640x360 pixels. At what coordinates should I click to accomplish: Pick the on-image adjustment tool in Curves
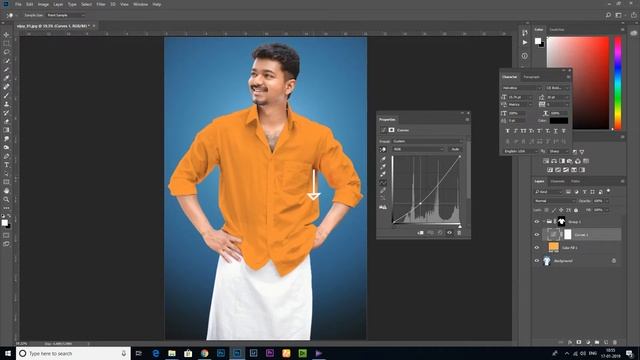tap(383, 149)
